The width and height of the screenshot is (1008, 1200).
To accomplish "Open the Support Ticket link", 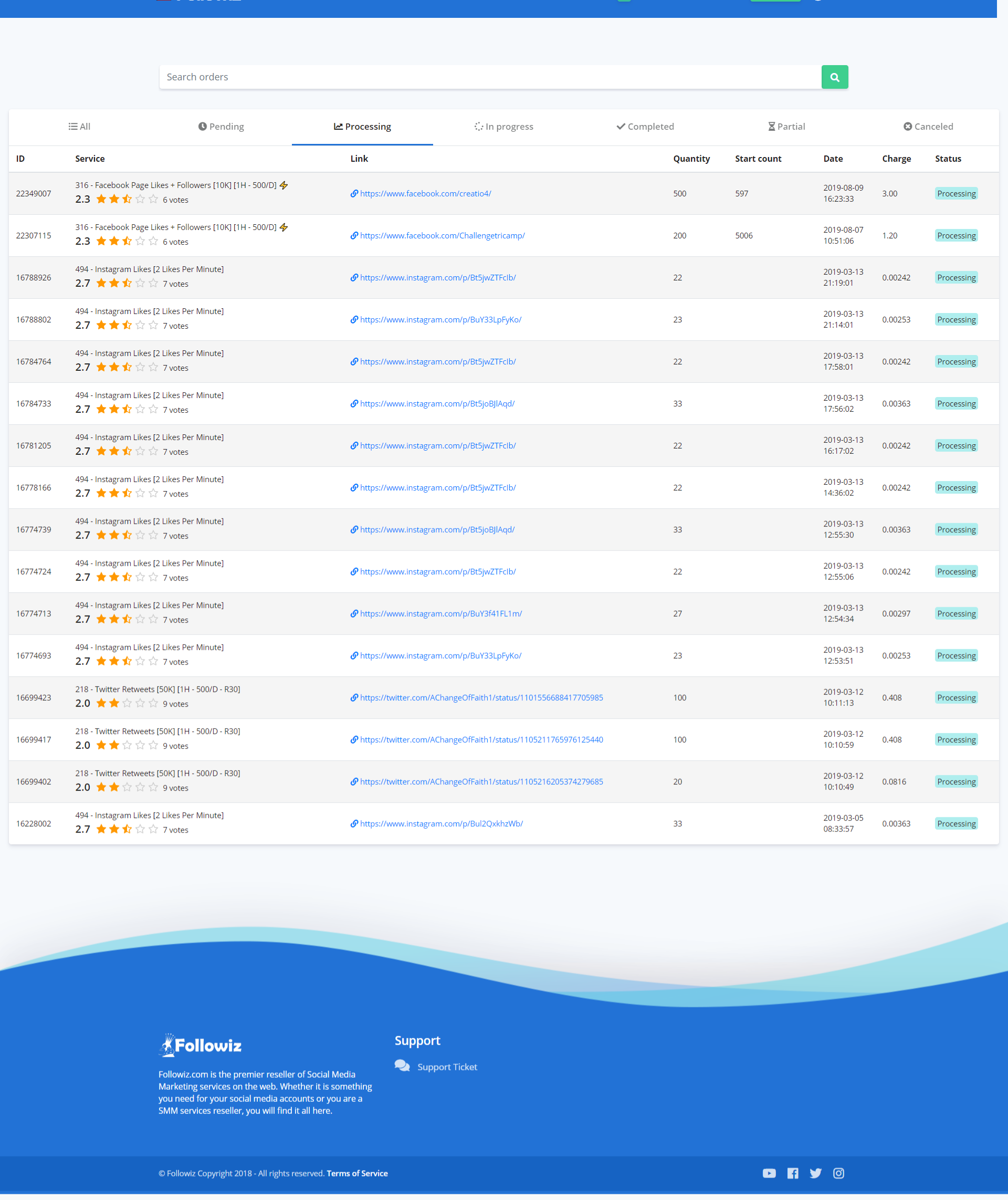I will (x=447, y=1067).
